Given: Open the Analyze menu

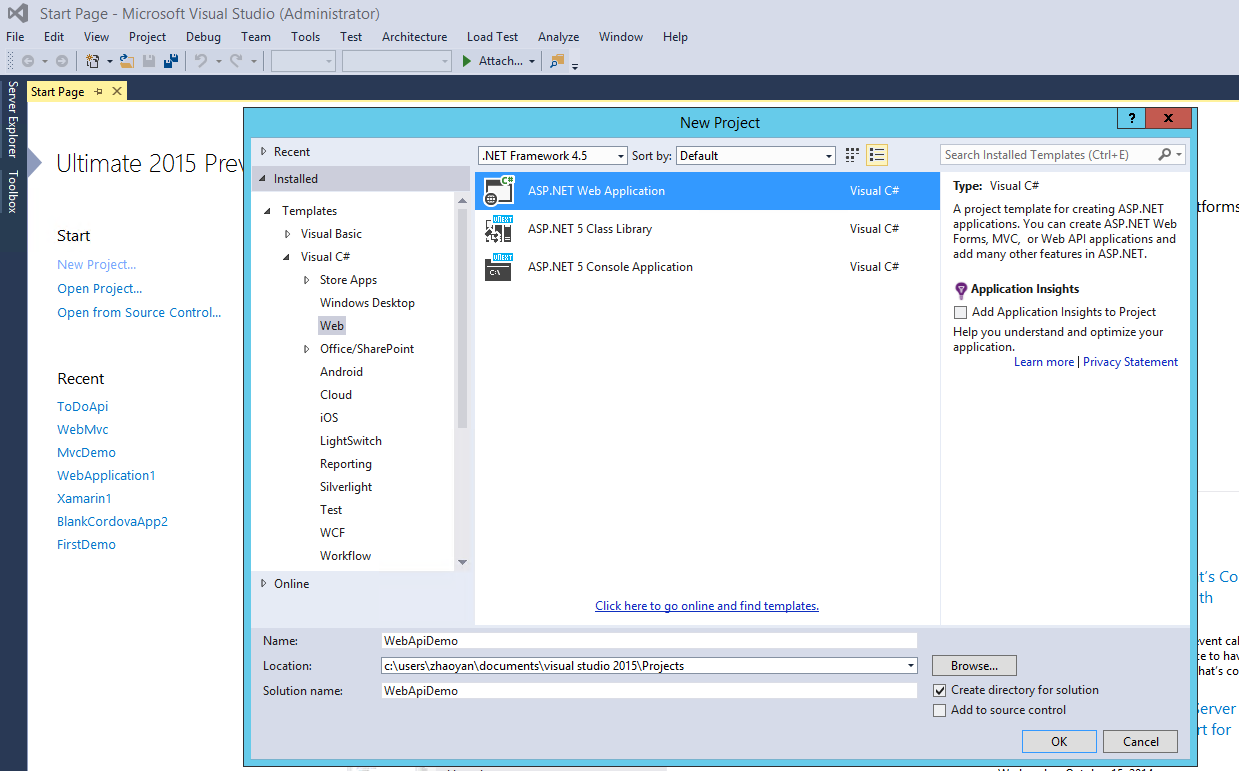Looking at the screenshot, I should click(559, 37).
